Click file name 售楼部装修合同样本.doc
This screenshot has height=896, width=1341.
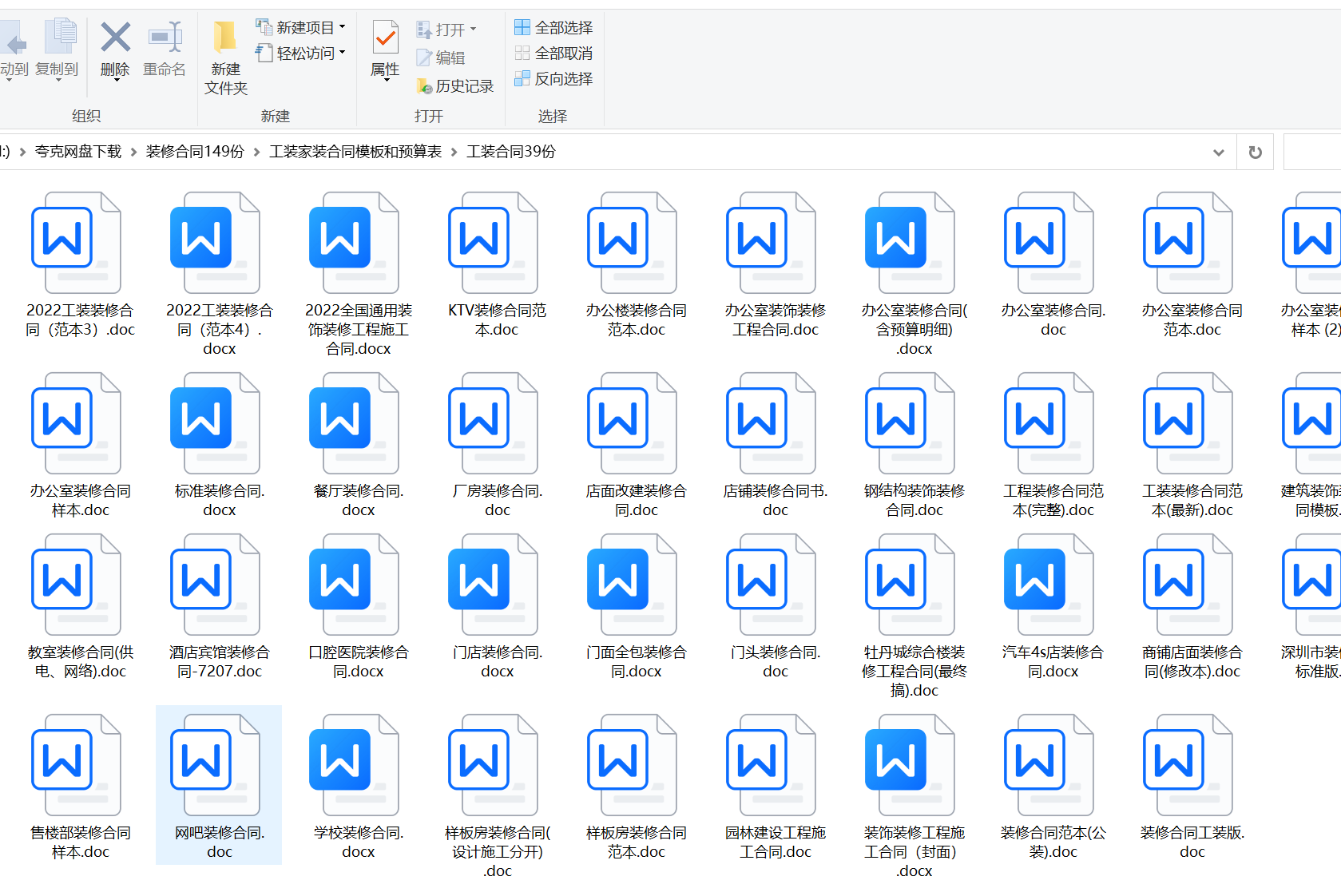tap(81, 842)
